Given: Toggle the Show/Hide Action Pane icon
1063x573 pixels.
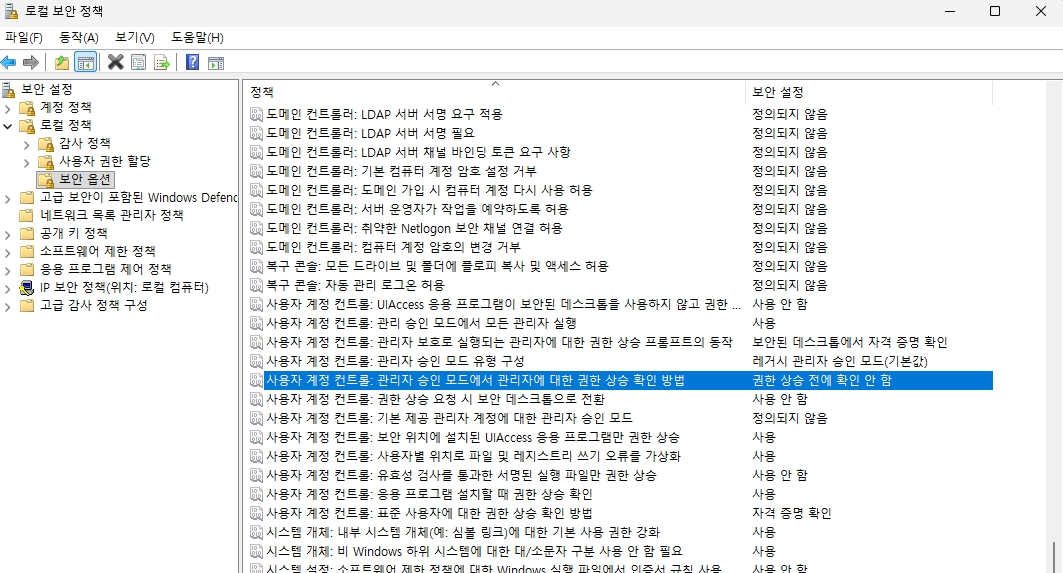Looking at the screenshot, I should click(x=215, y=62).
